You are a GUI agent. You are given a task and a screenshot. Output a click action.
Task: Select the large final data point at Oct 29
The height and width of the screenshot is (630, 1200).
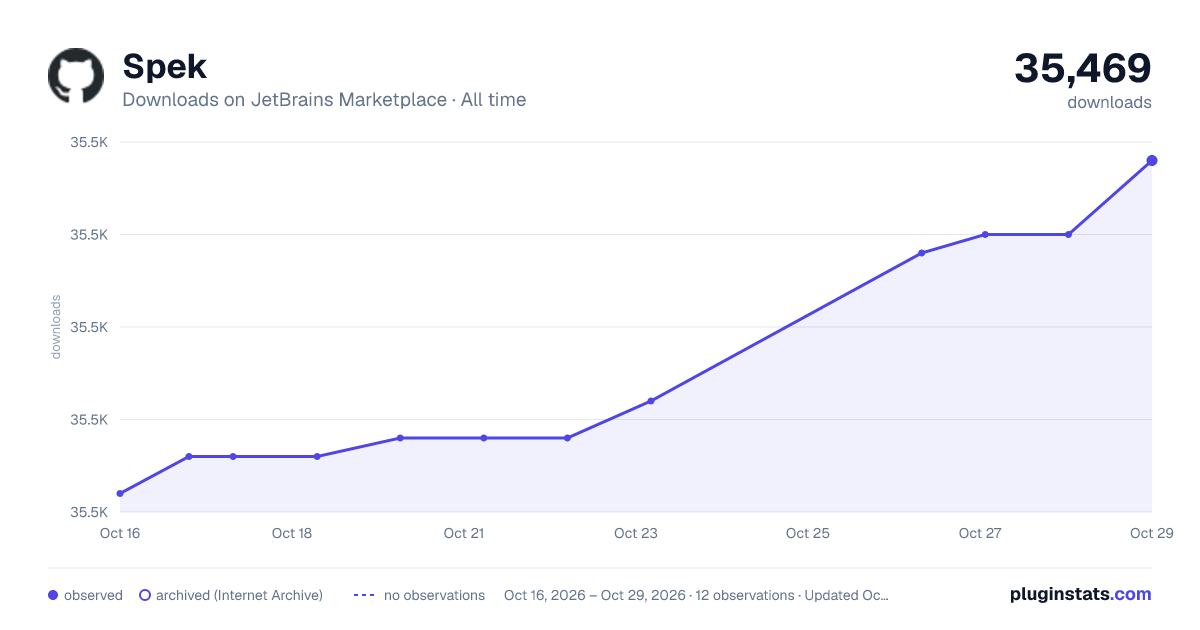[x=1152, y=160]
